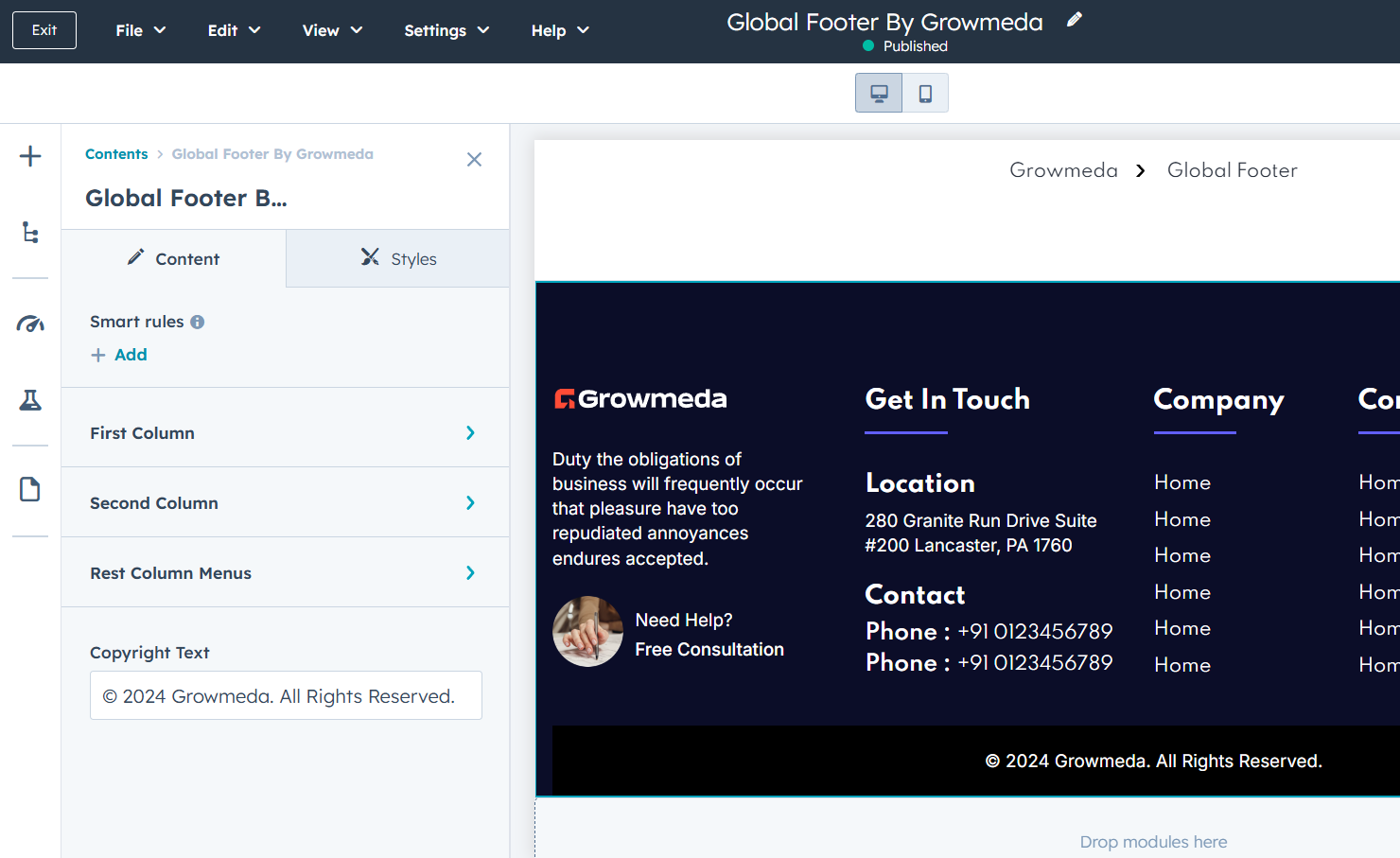Click the page document icon in sidebar
The width and height of the screenshot is (1400, 858).
(x=30, y=489)
